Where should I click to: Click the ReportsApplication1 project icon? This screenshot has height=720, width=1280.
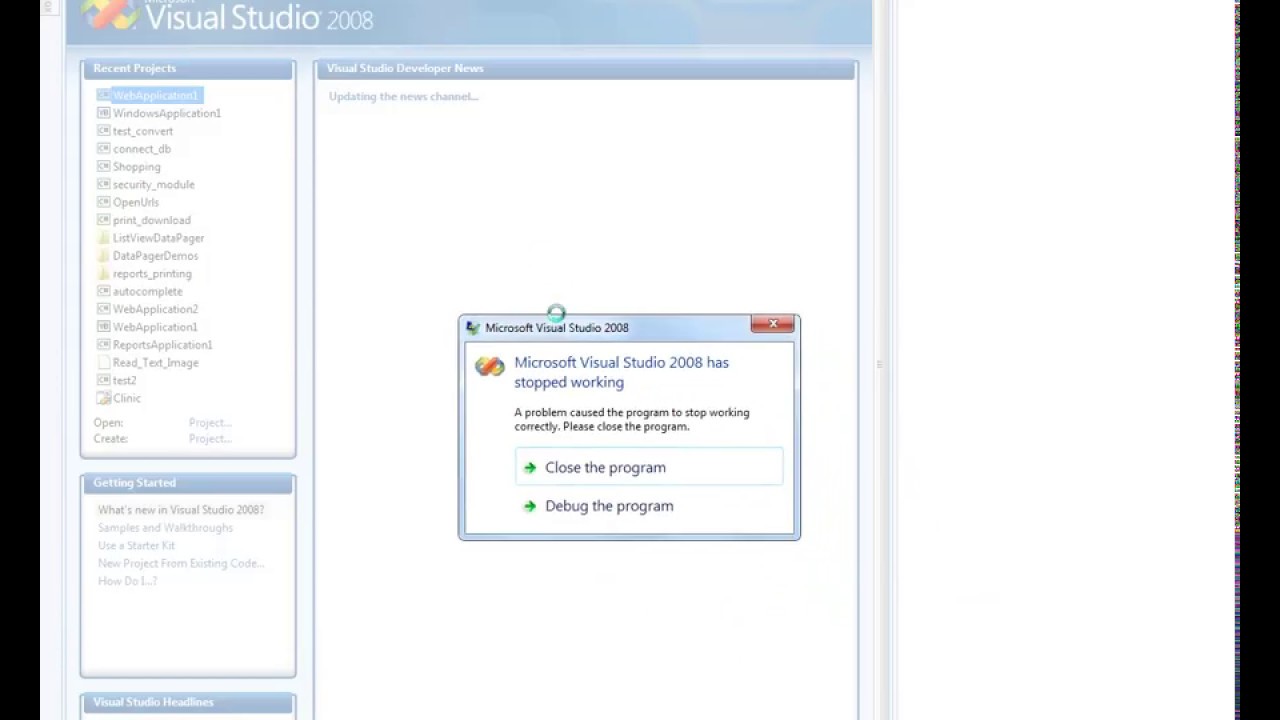(103, 345)
